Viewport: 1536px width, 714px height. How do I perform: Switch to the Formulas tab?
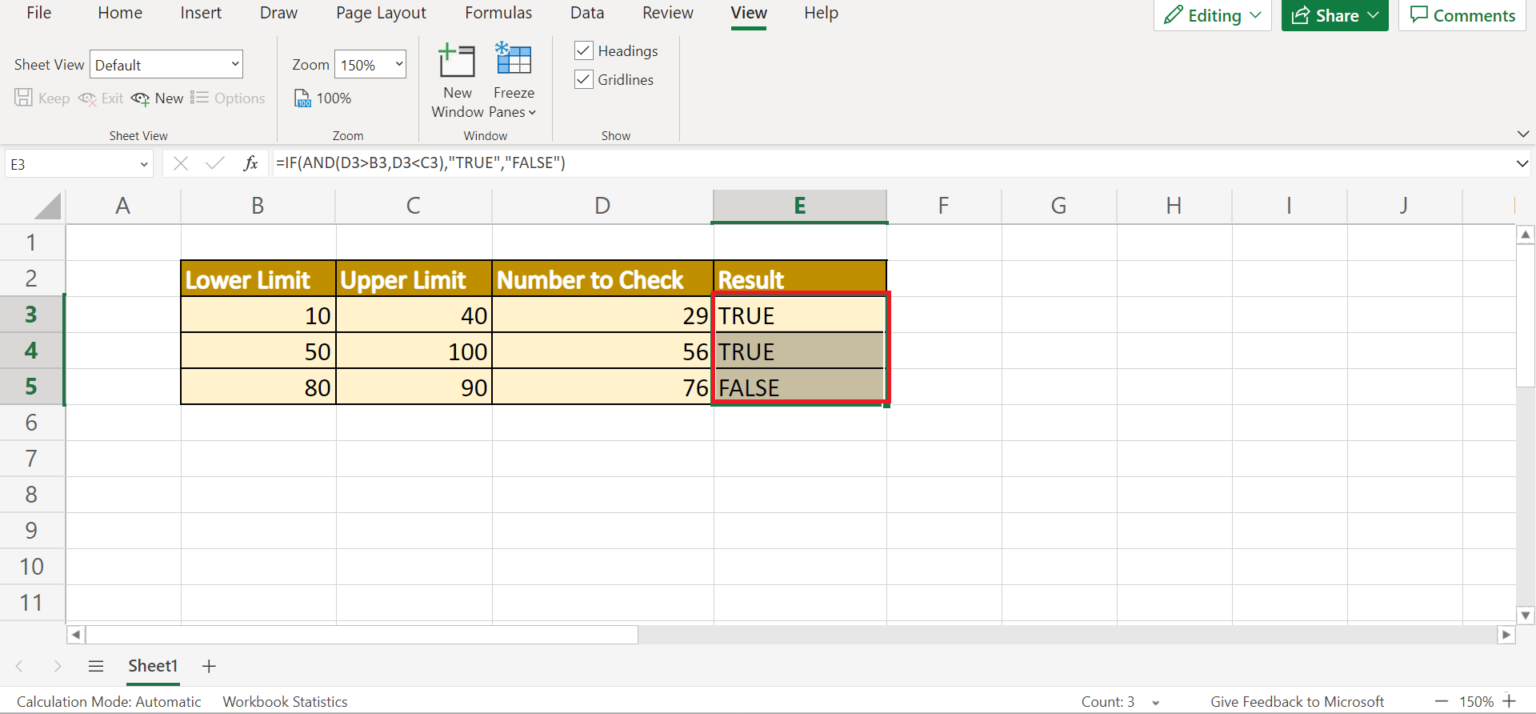tap(498, 13)
